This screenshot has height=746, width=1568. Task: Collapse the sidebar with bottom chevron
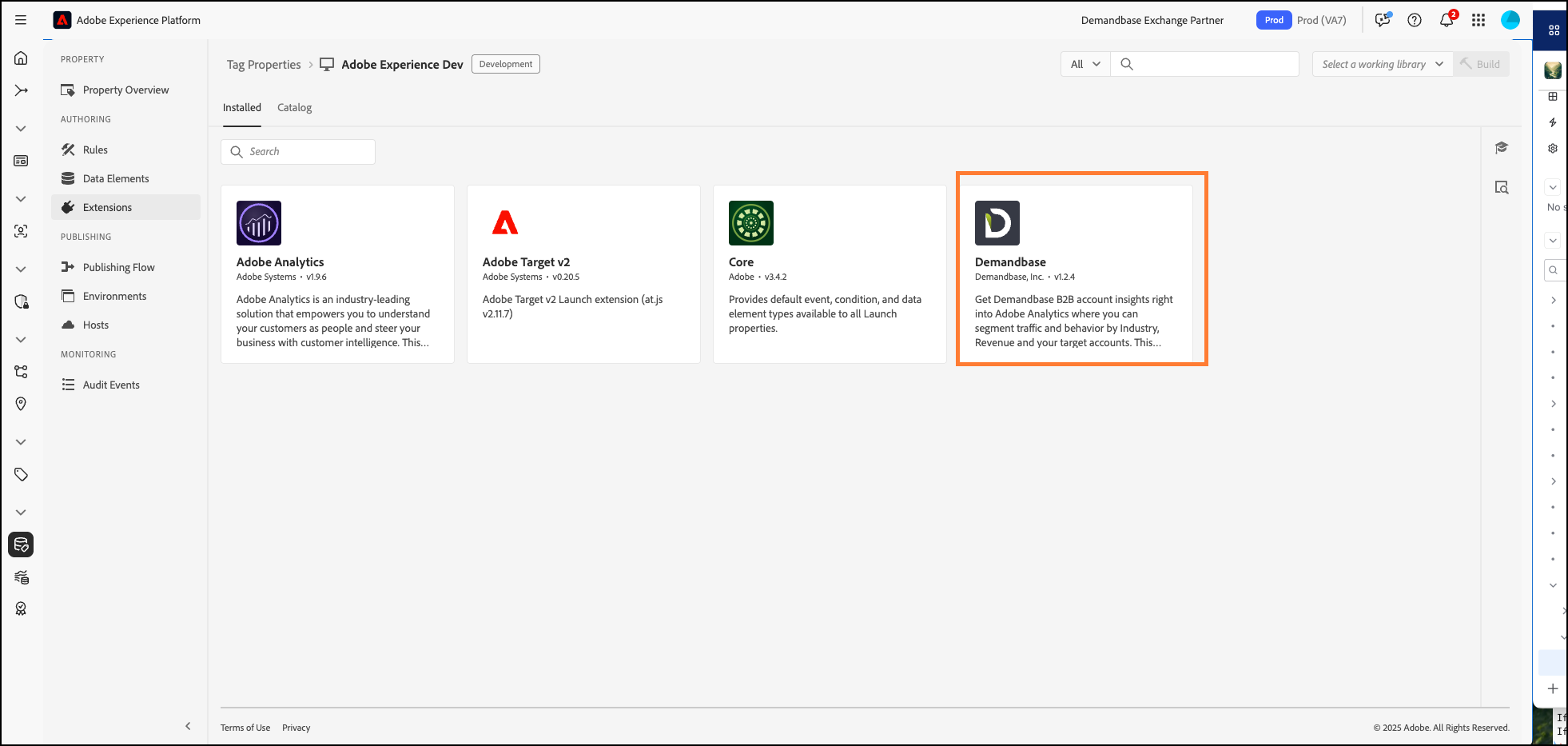click(188, 726)
